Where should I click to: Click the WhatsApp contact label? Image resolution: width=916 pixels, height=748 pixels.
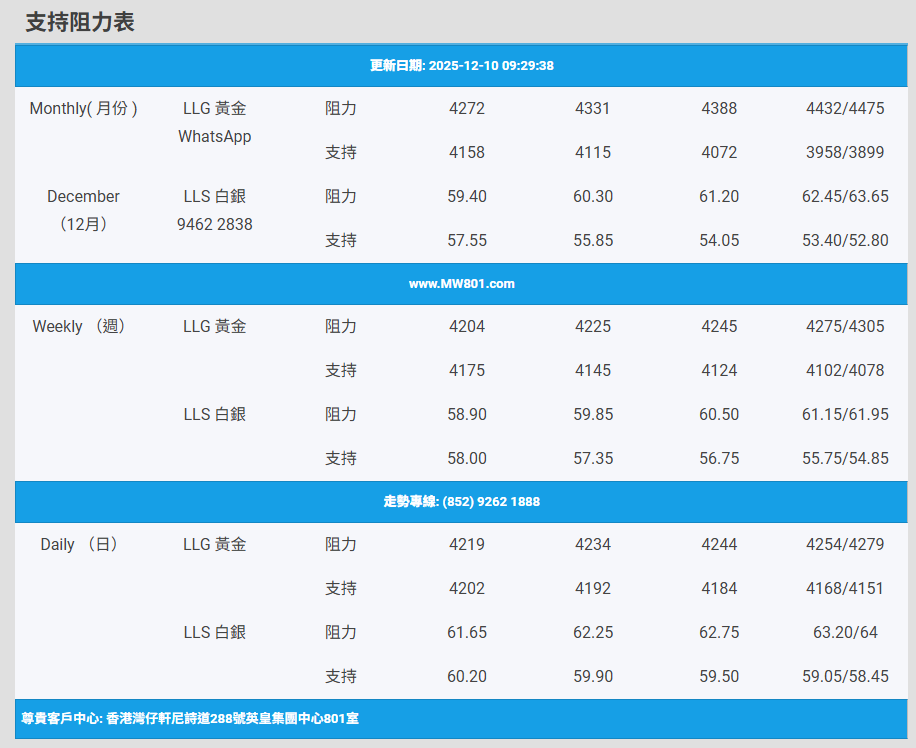click(x=214, y=136)
